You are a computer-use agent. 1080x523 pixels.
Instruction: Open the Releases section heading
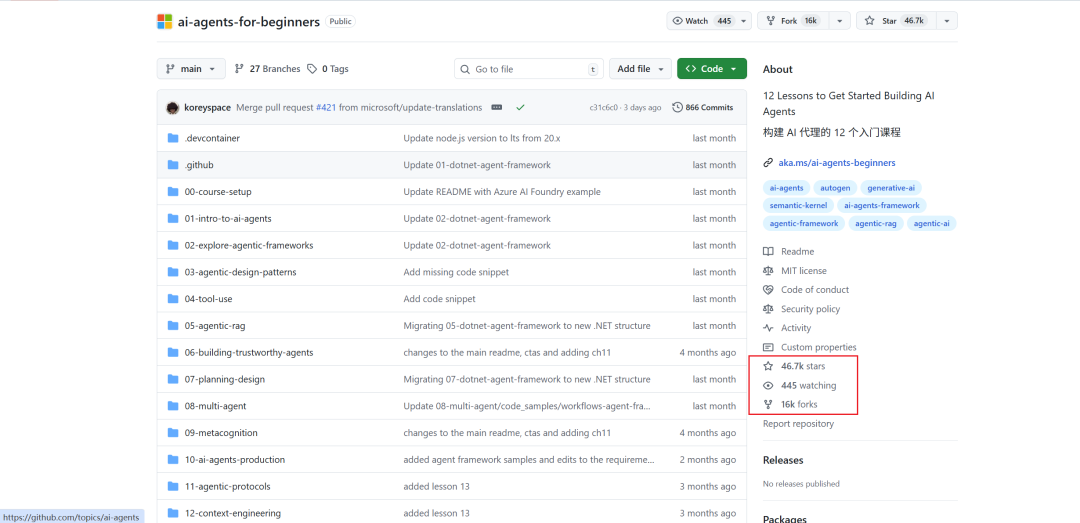[783, 460]
